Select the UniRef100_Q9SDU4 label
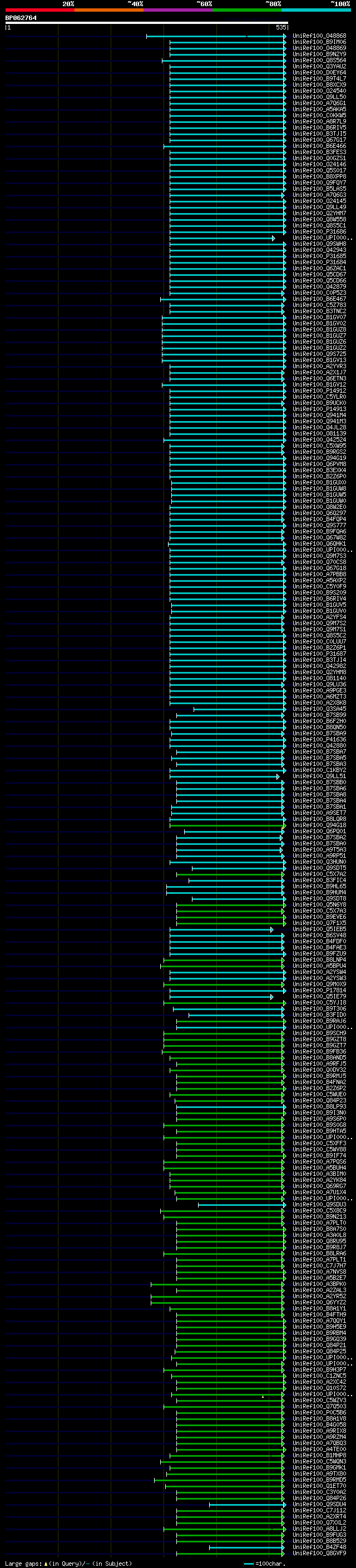This screenshot has height=1568, width=356. 319,1504
